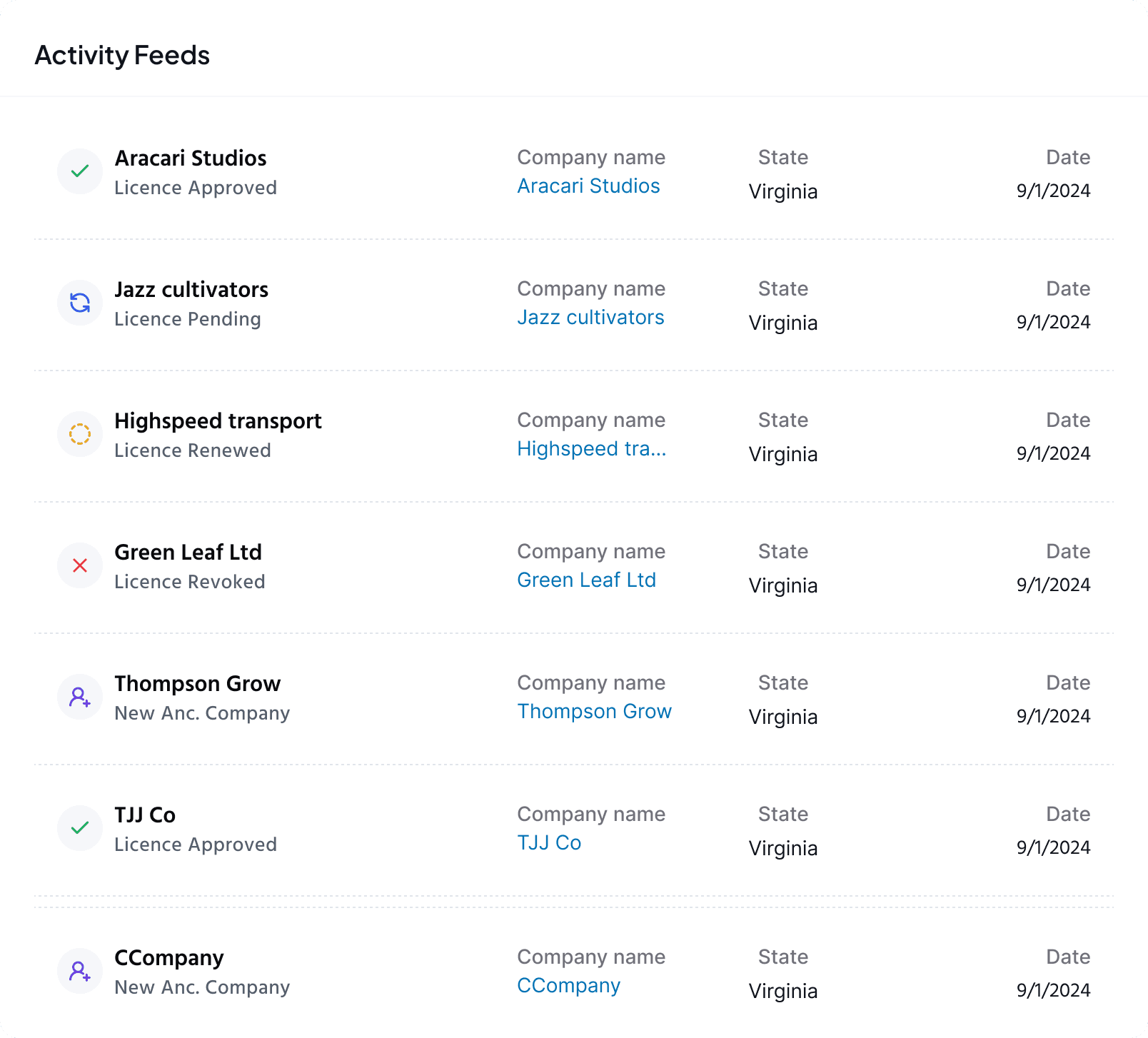Click the Licence Revoked status text
The width and height of the screenshot is (1148, 1038).
click(189, 582)
